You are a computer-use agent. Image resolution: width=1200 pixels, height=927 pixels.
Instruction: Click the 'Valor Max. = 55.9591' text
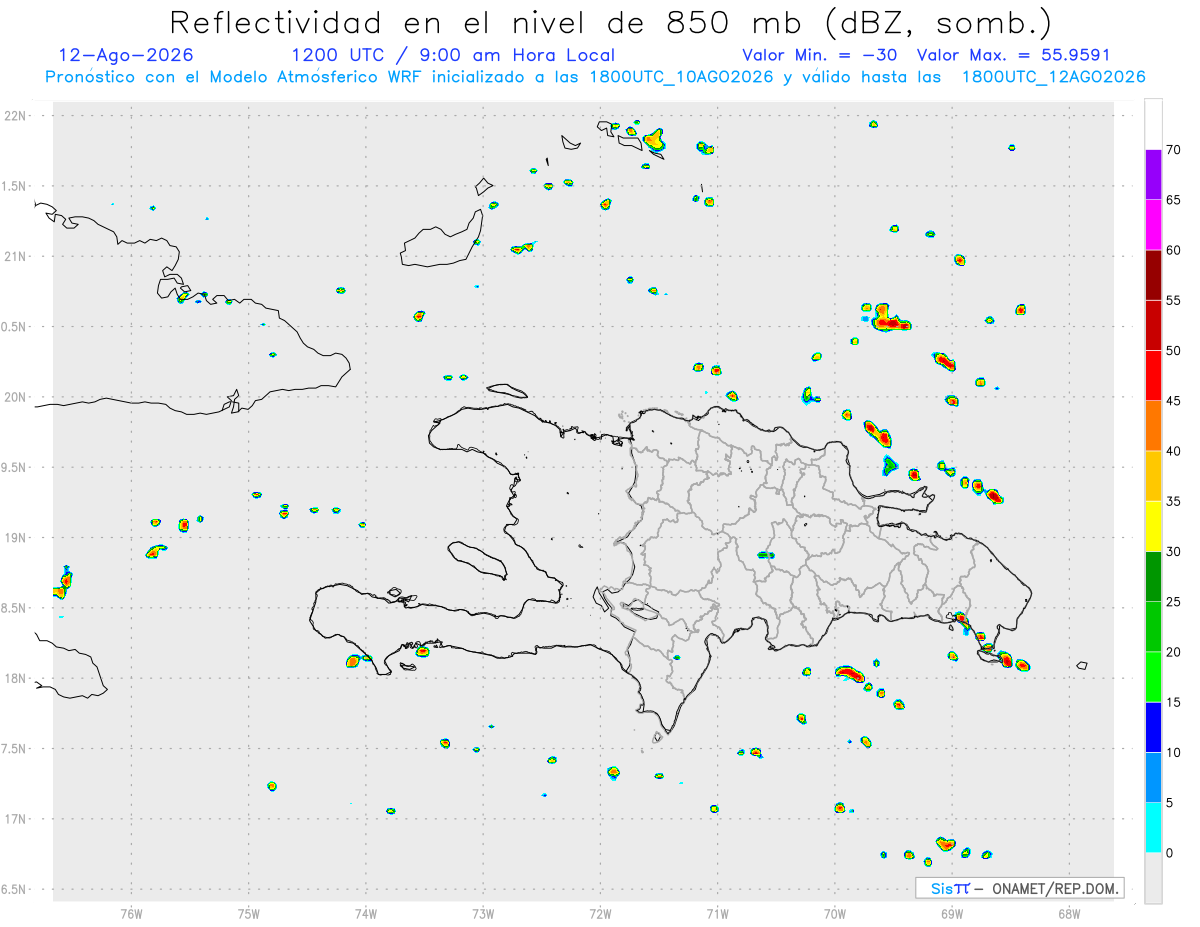click(1013, 55)
